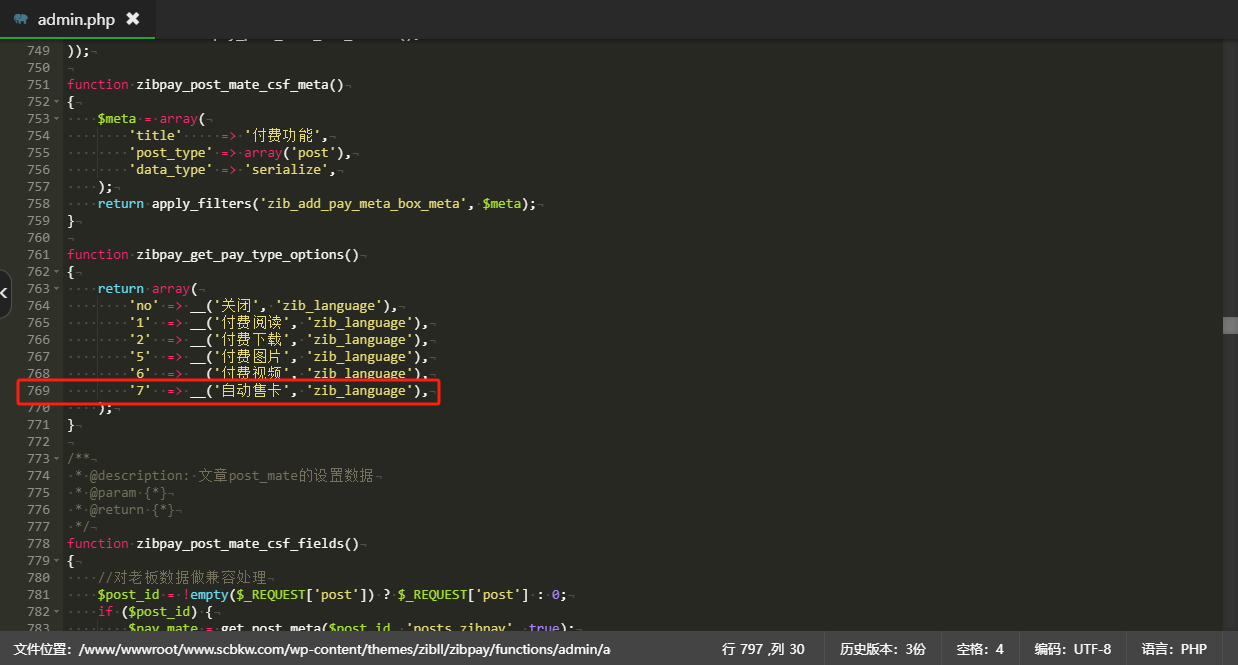This screenshot has height=665, width=1238.
Task: Click the 行 797, 列 30 cursor position indicator
Action: pyautogui.click(x=763, y=649)
